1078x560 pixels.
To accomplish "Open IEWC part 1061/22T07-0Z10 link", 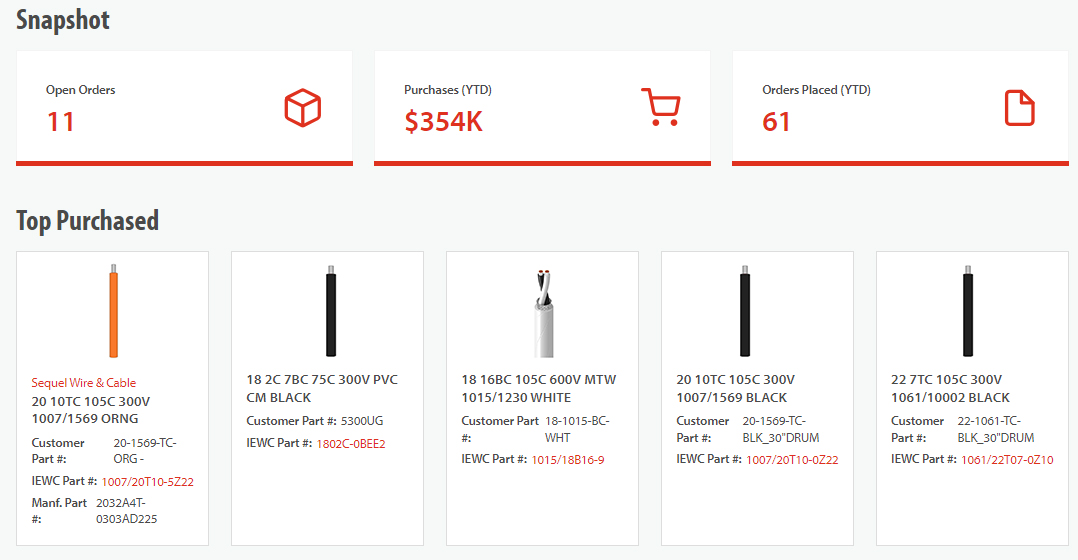I will point(1007,460).
